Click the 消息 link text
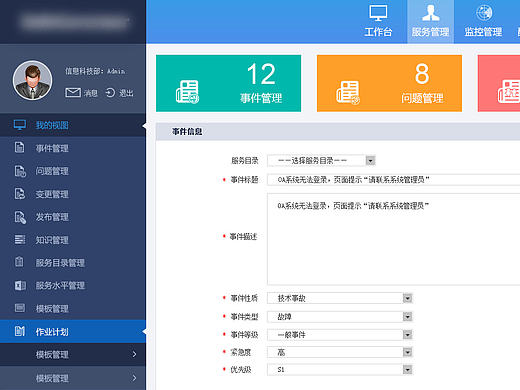 [x=91, y=93]
